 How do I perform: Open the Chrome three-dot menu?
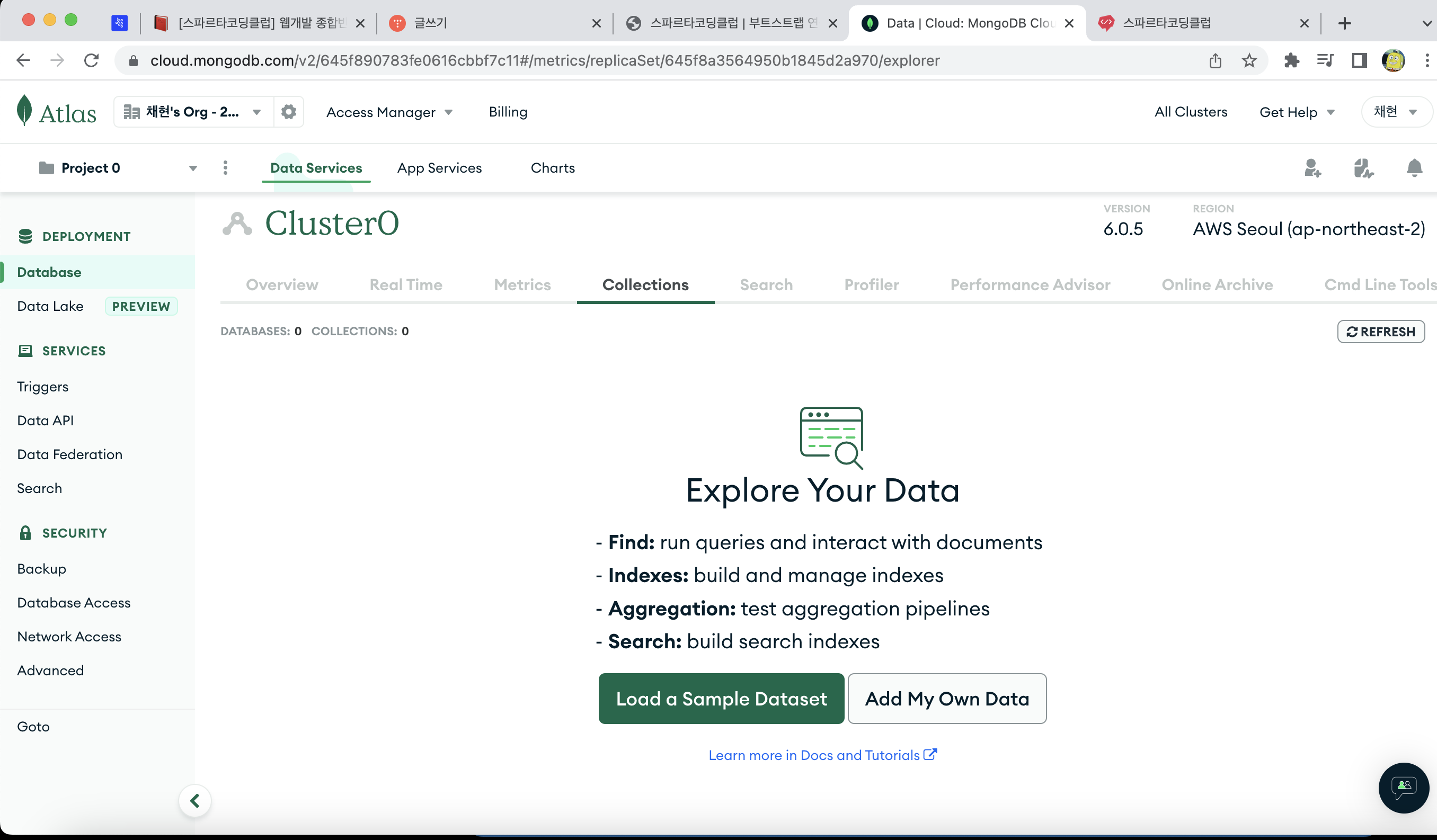point(1427,60)
